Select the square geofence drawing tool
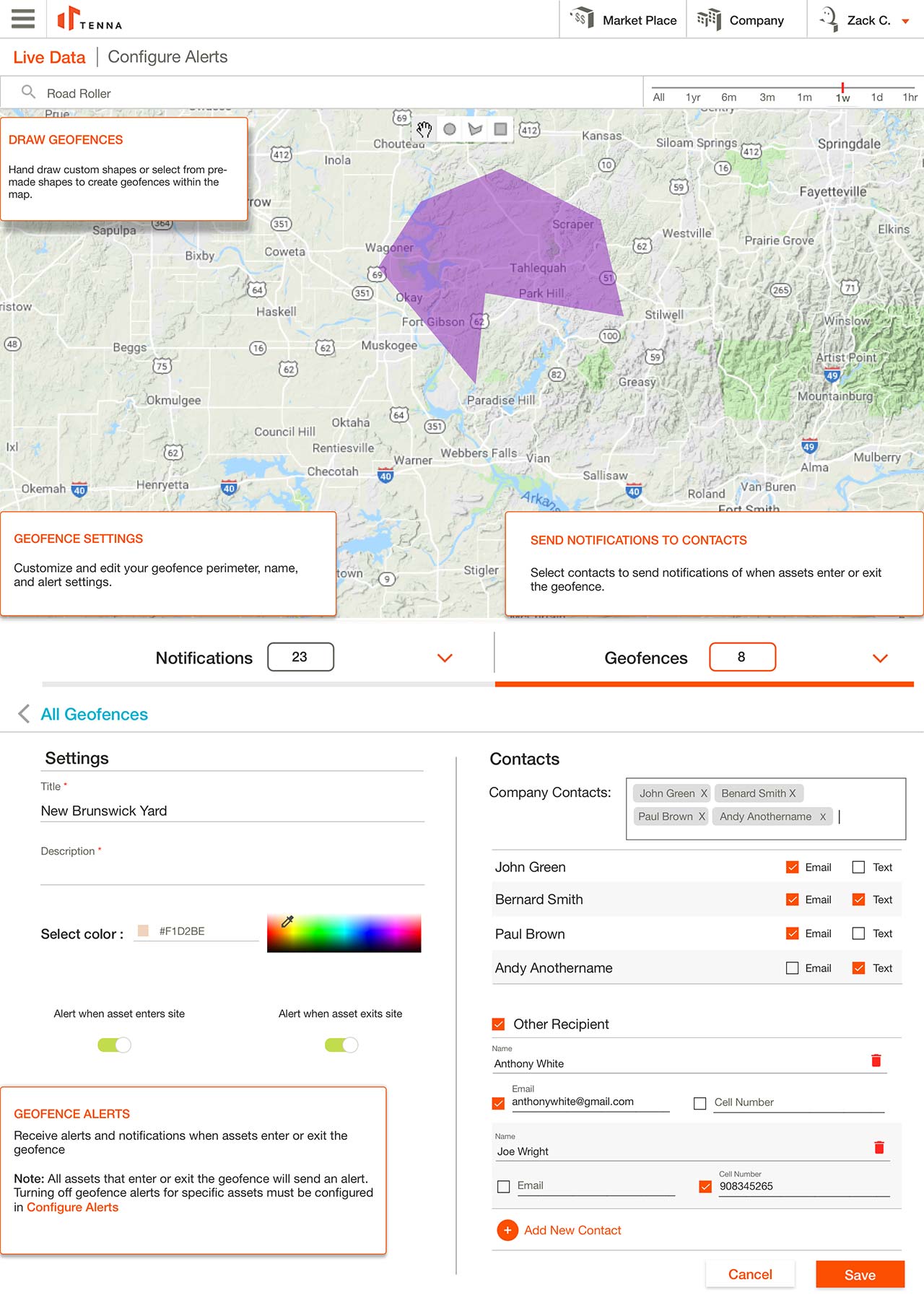Screen dimensions: 924x1303 [x=500, y=129]
